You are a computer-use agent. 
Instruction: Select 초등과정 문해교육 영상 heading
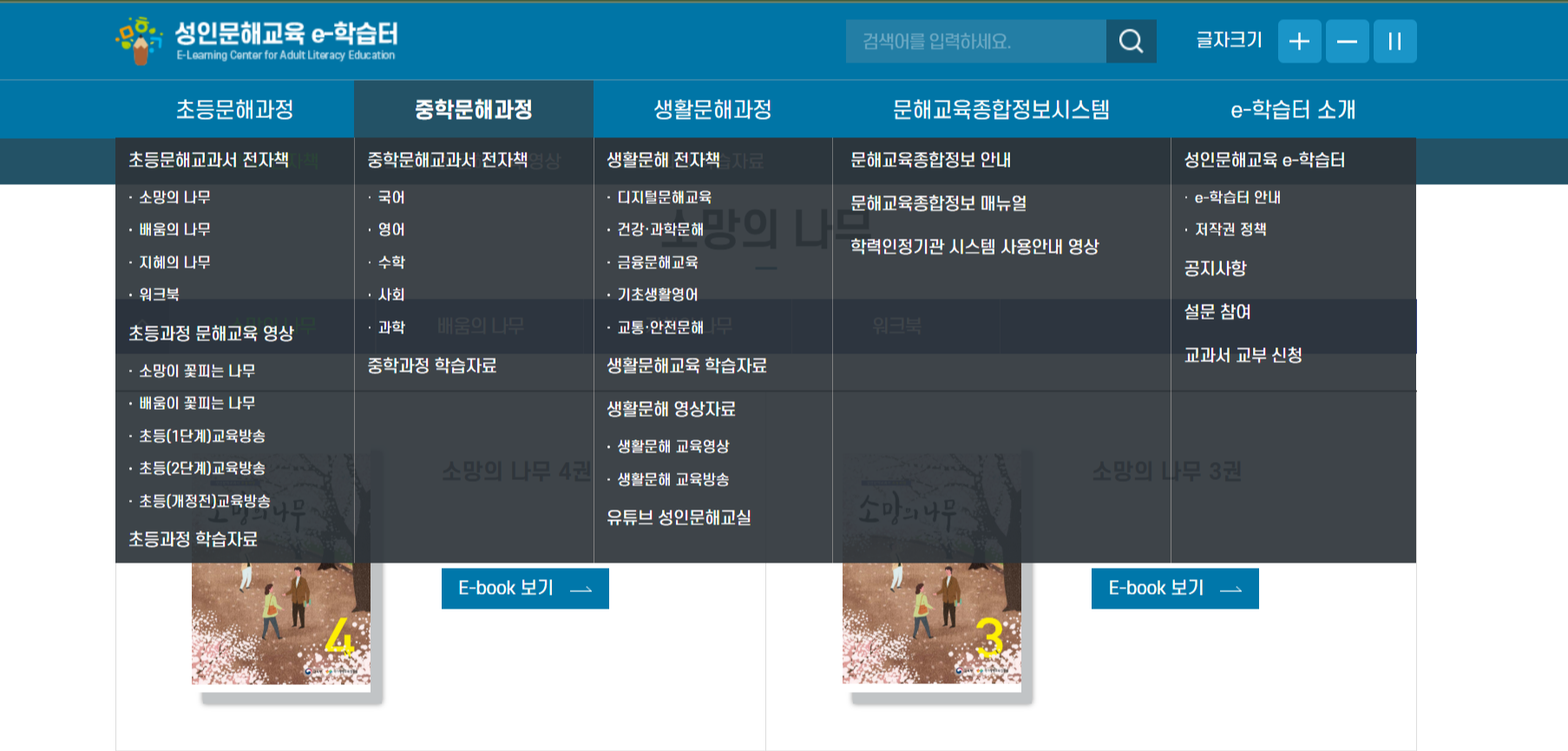pyautogui.click(x=211, y=333)
